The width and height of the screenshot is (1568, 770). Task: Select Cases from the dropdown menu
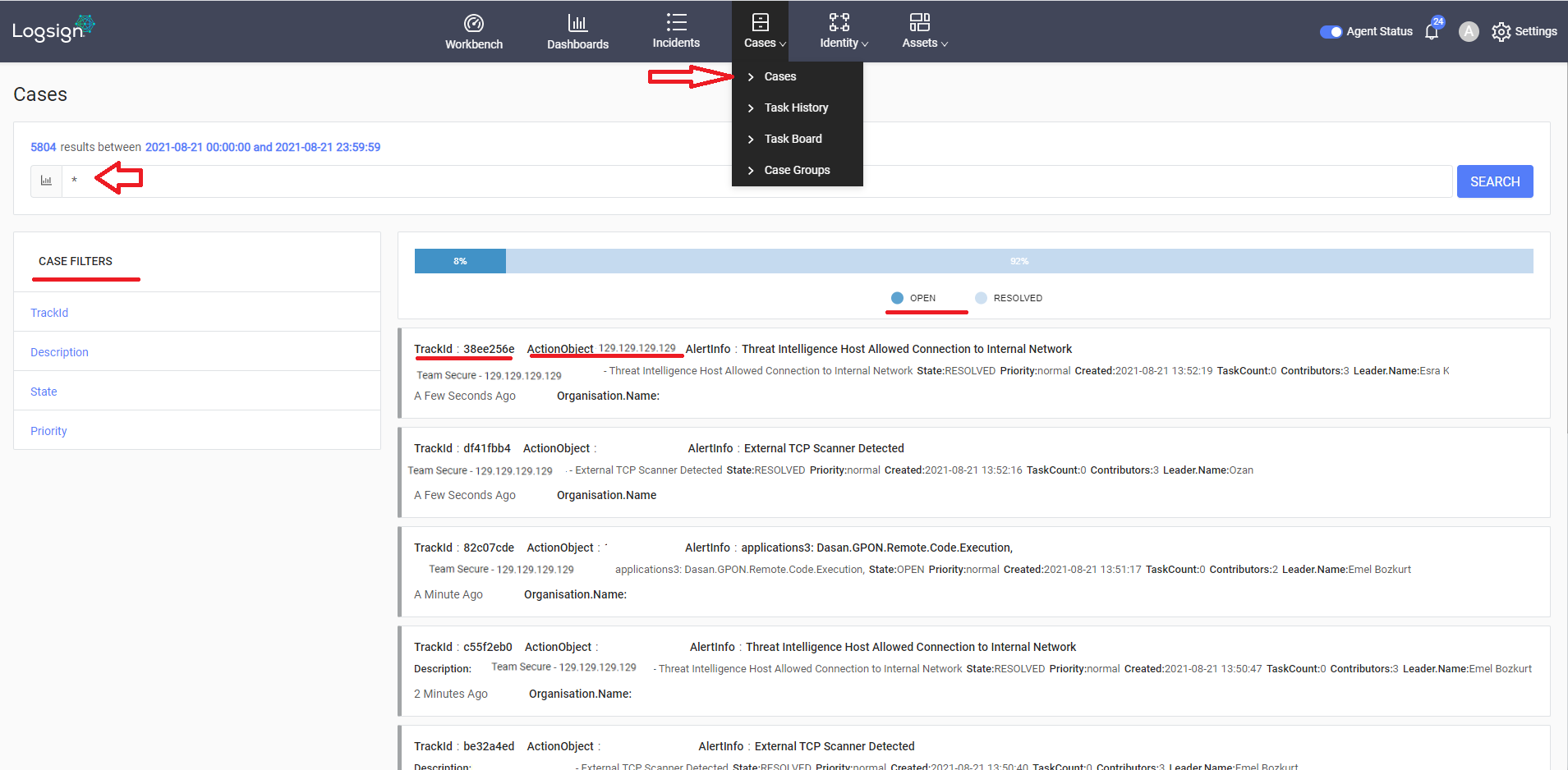point(780,76)
